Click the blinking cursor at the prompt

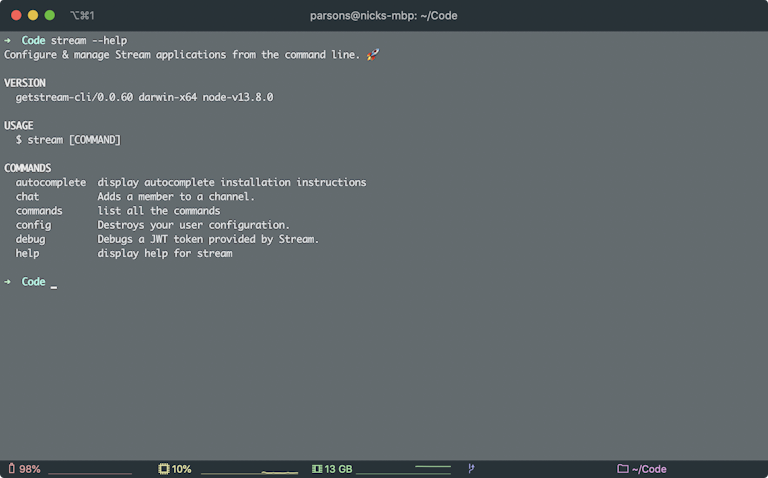(x=54, y=283)
